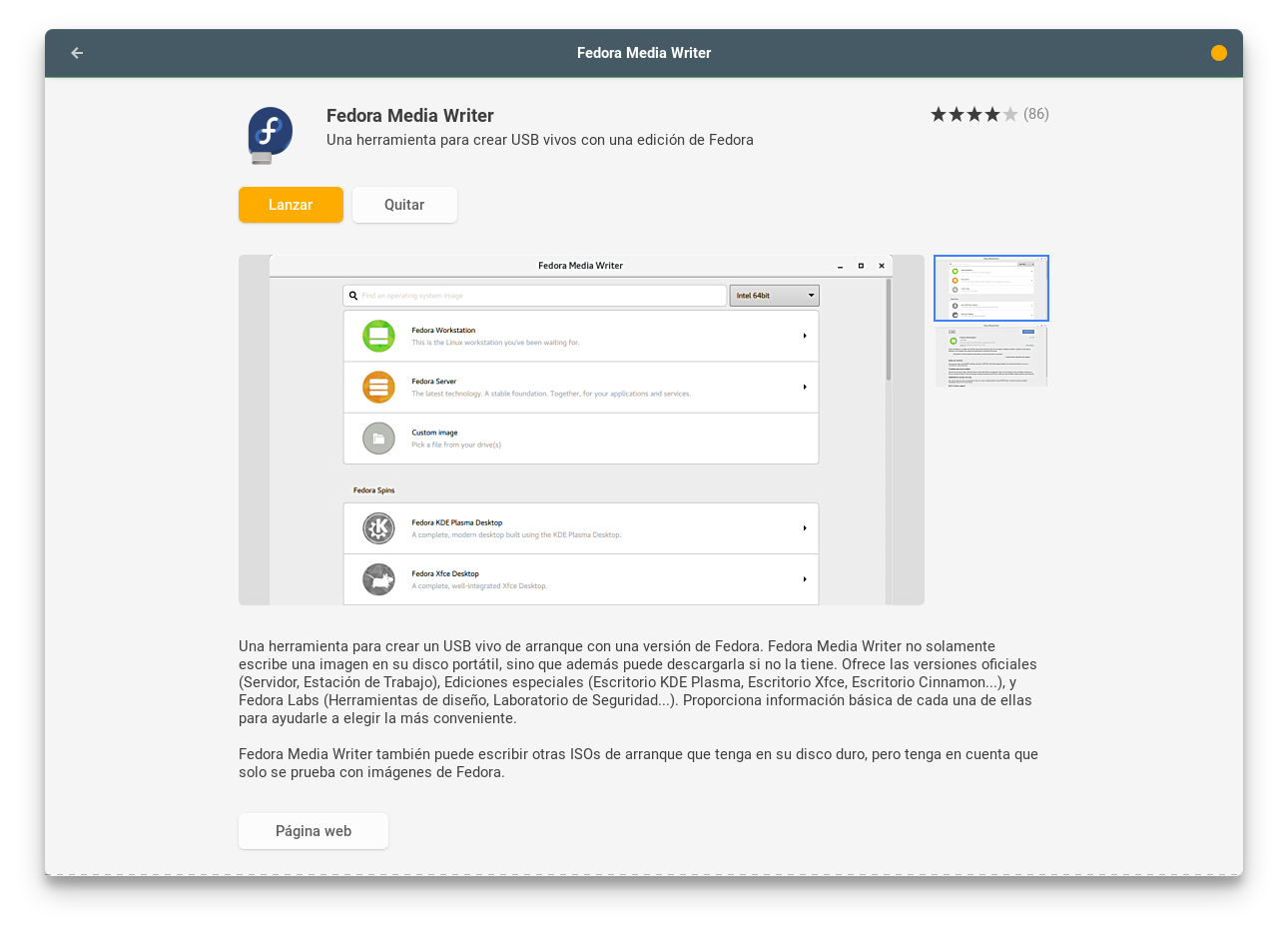Click the Fedora Workstation green icon in screenshot
Viewport: 1288px width, 937px height.
click(x=378, y=337)
